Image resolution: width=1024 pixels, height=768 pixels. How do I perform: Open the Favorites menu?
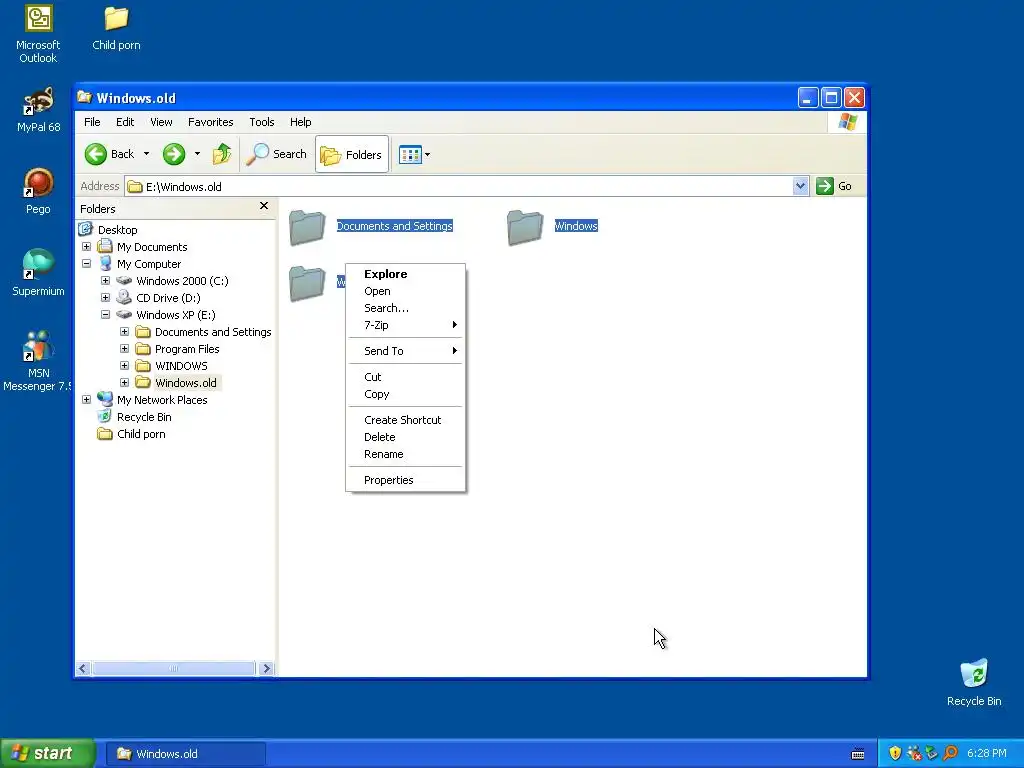(210, 122)
